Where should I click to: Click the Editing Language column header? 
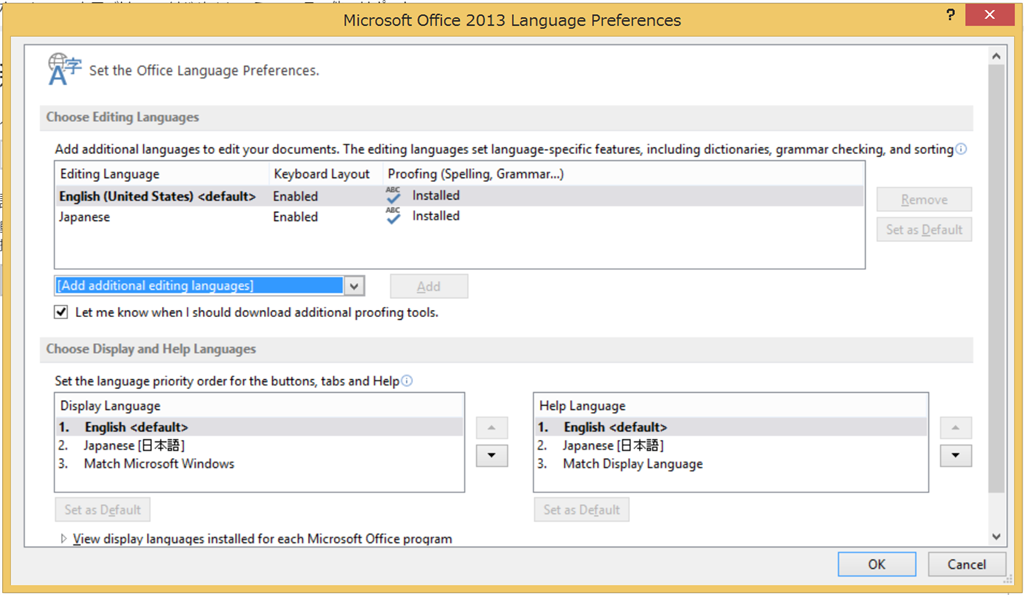point(163,174)
